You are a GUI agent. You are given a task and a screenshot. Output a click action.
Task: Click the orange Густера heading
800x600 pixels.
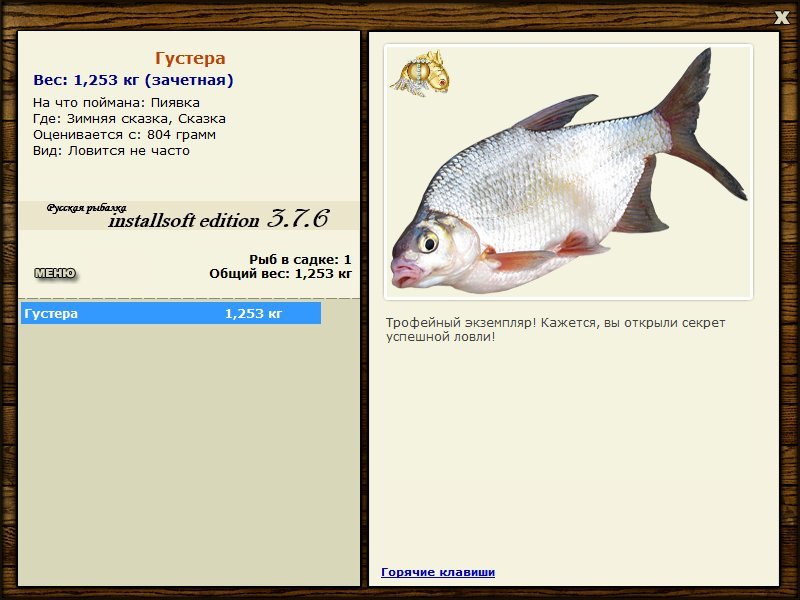(x=190, y=58)
